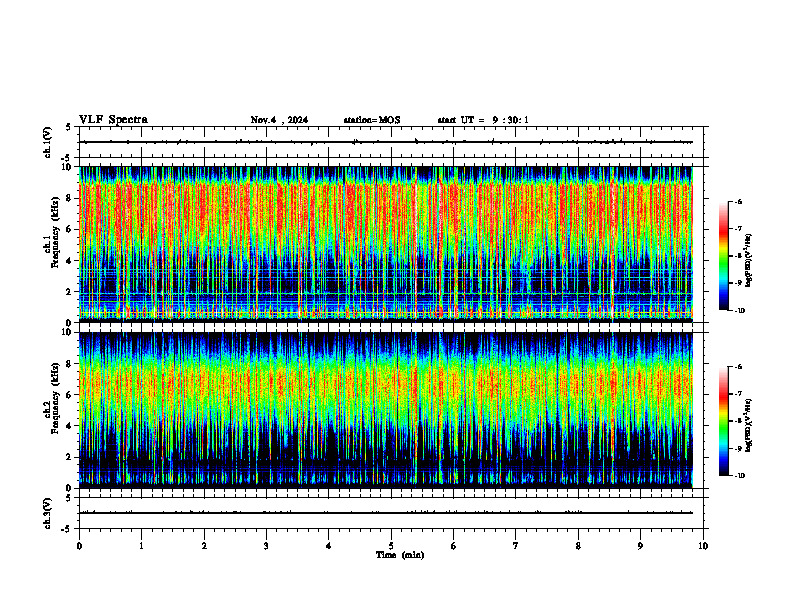792x612 pixels.
Task: Click the ch.2 spectrogram plot area
Action: tap(386, 410)
